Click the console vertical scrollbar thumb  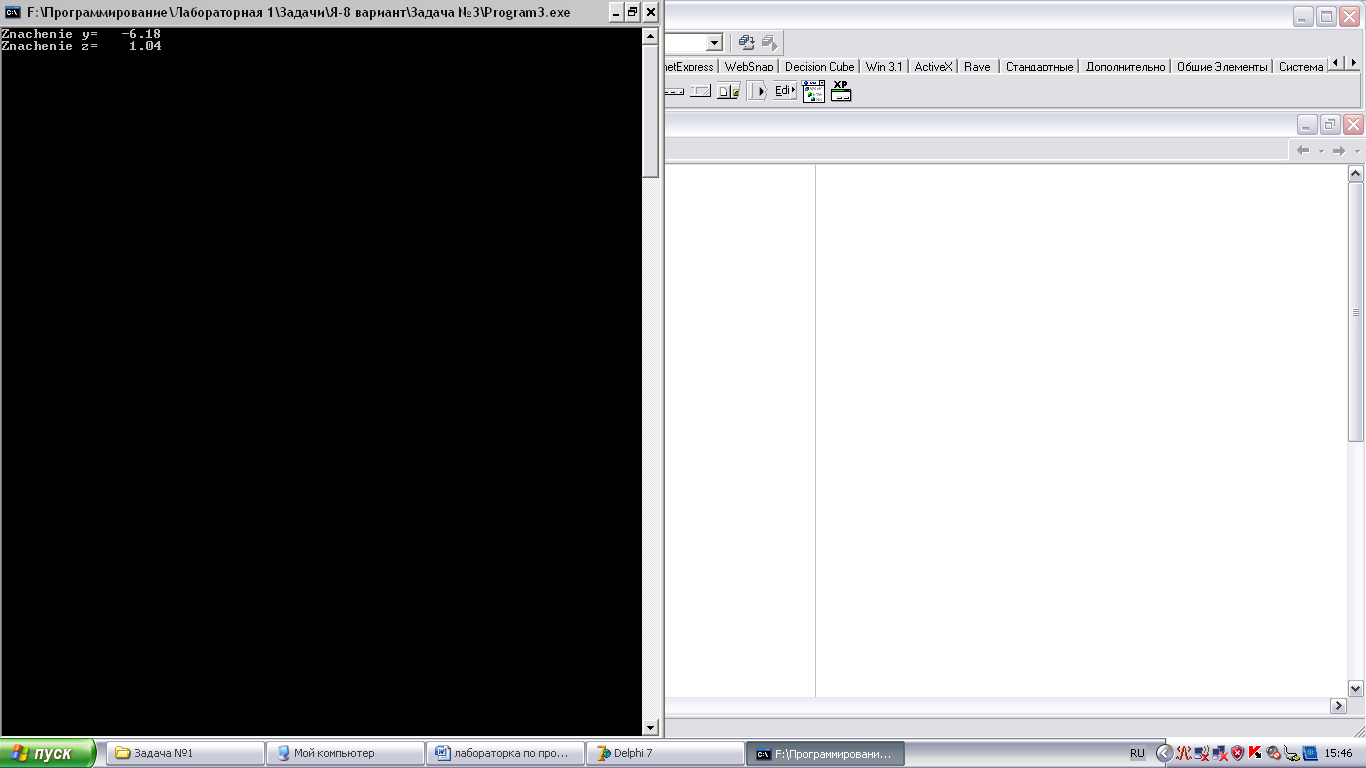651,111
